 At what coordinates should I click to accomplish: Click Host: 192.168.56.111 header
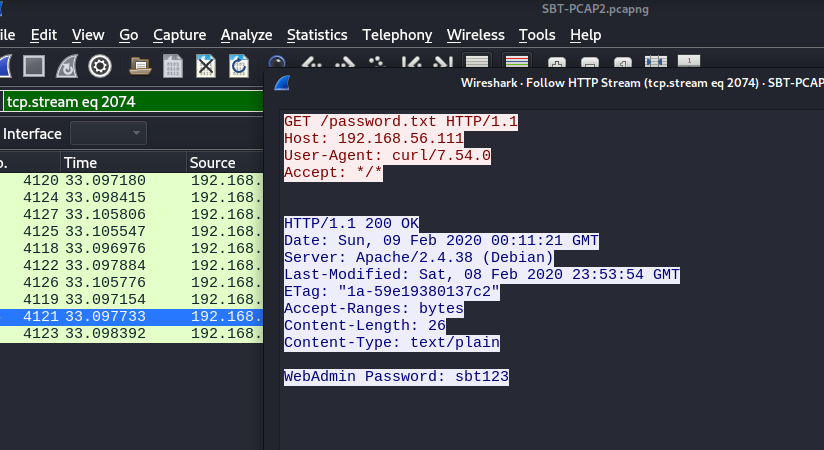click(x=374, y=139)
